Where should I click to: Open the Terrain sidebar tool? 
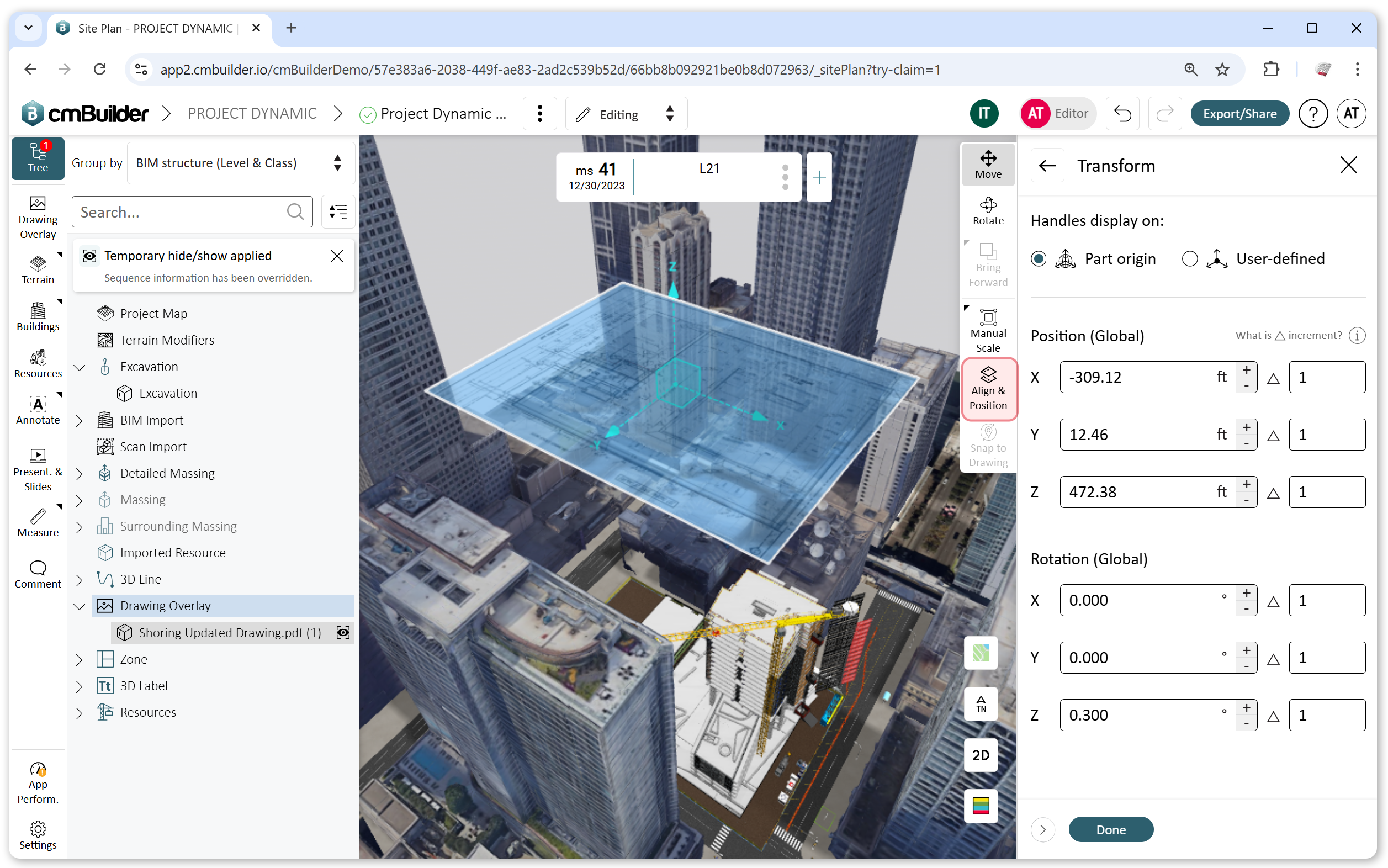click(x=38, y=270)
